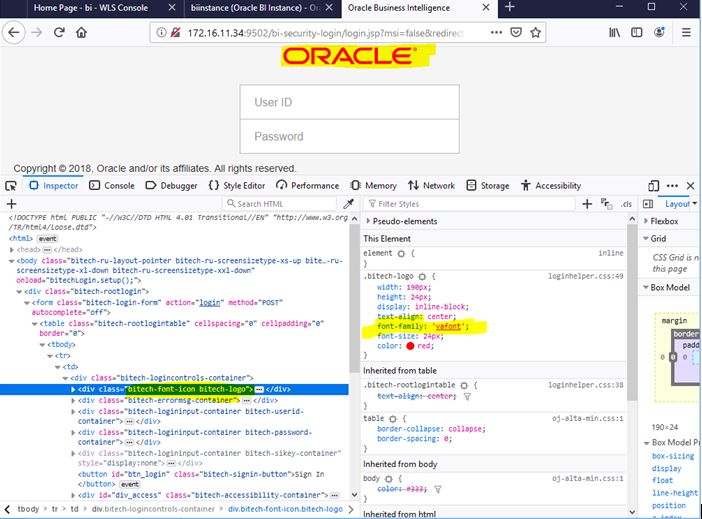This screenshot has height=519, width=702.
Task: Go back with the browser back arrow
Action: pyautogui.click(x=14, y=32)
